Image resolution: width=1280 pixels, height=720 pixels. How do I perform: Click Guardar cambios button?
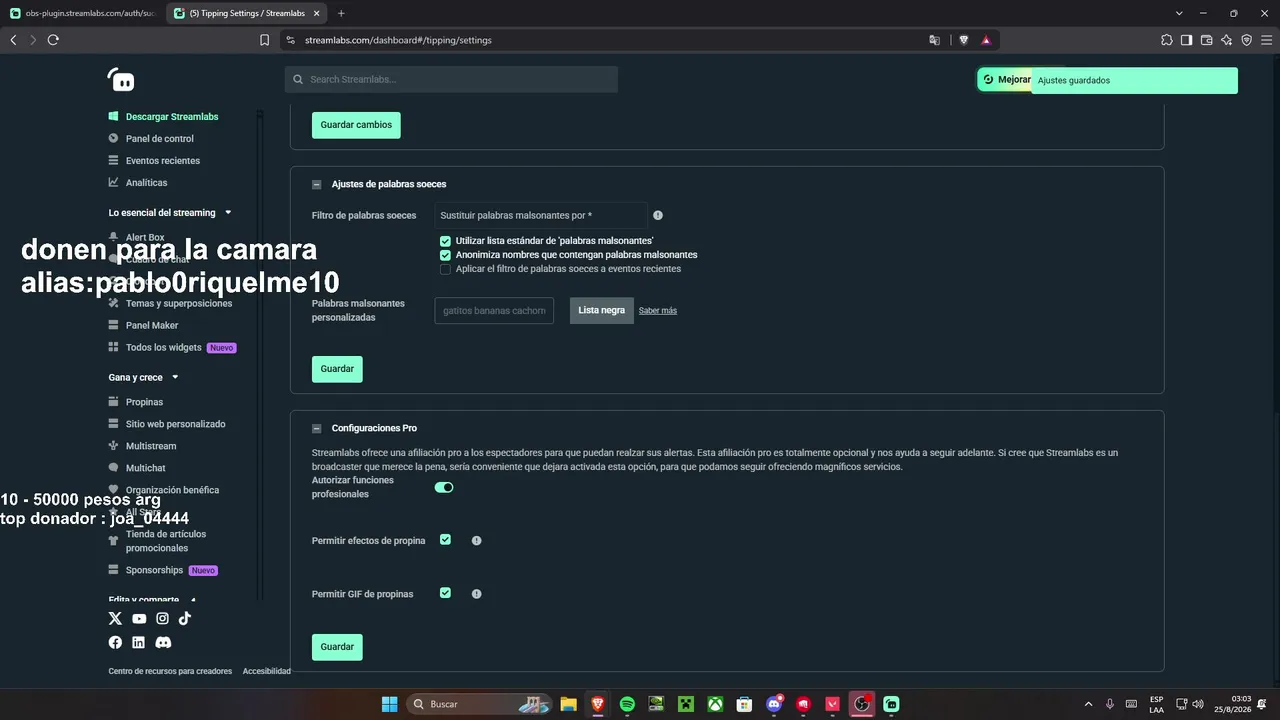coord(356,125)
